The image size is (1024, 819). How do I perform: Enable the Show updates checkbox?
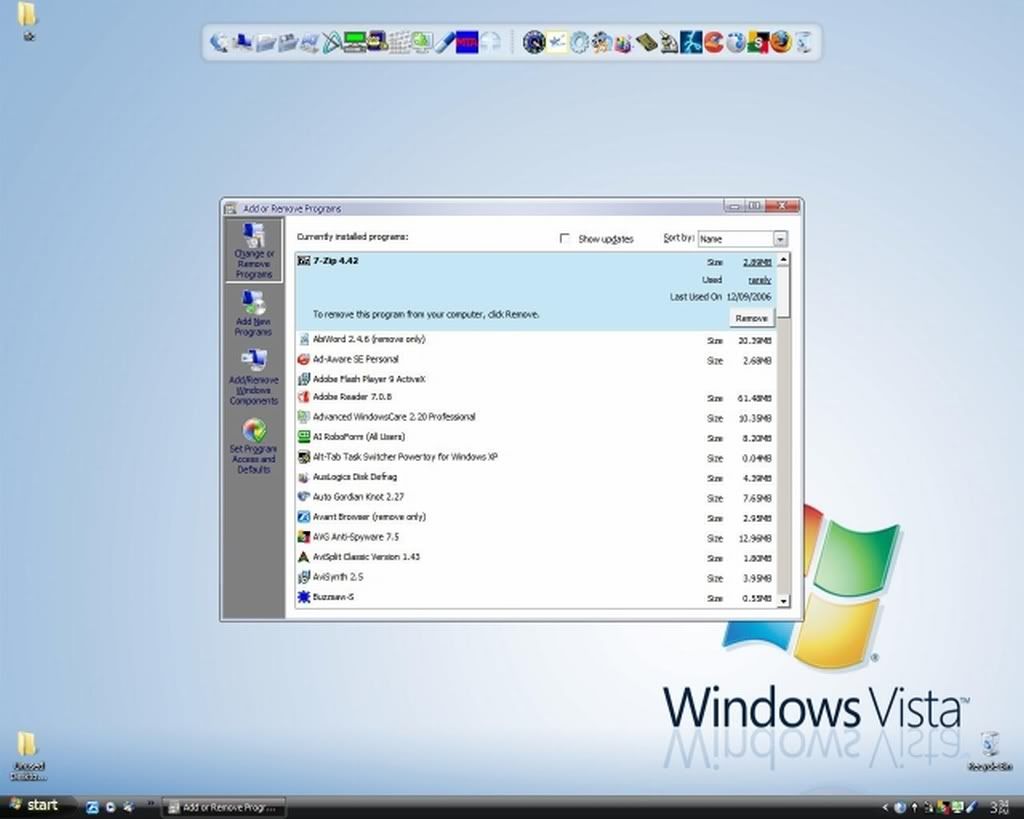(565, 239)
